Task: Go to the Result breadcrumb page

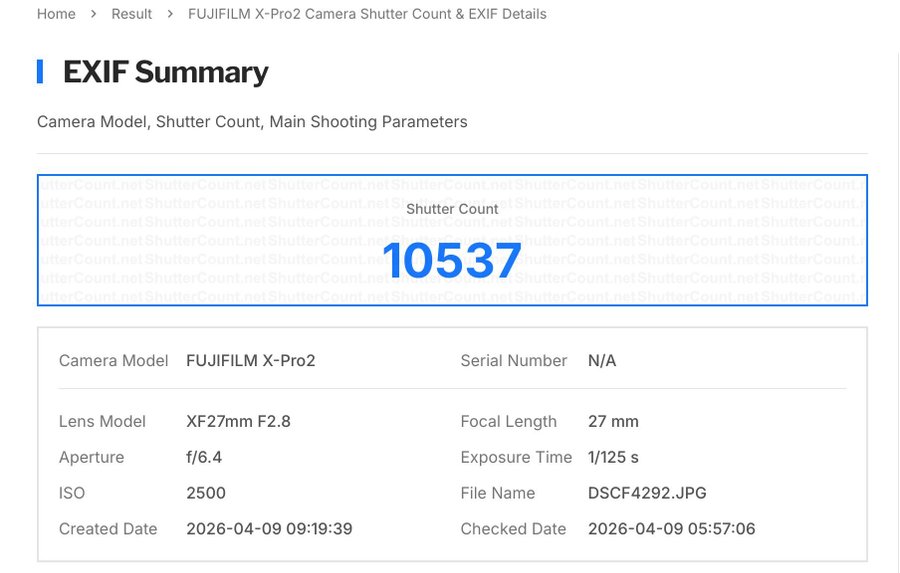Action: pos(132,14)
